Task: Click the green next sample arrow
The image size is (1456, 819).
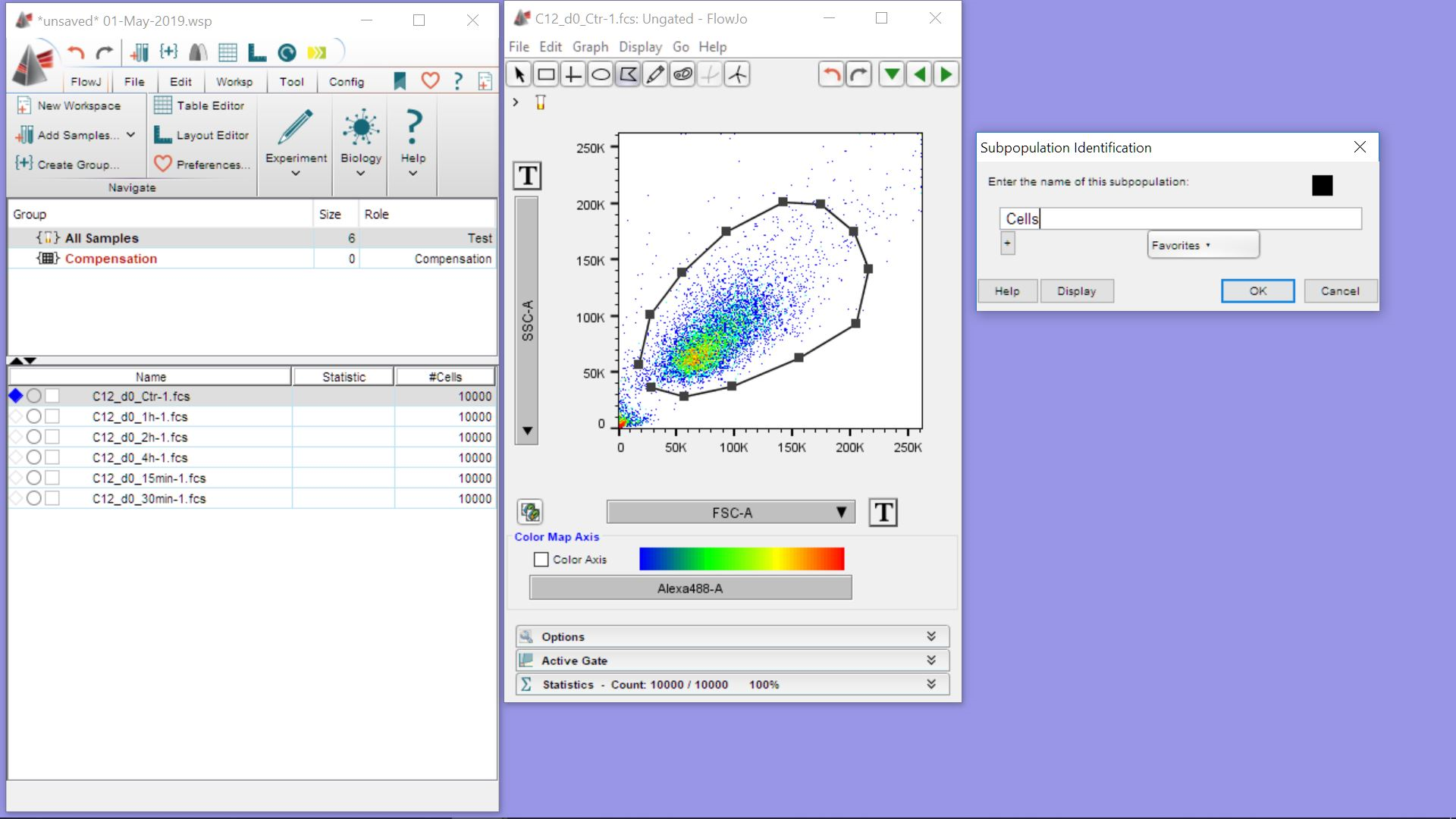Action: click(946, 74)
